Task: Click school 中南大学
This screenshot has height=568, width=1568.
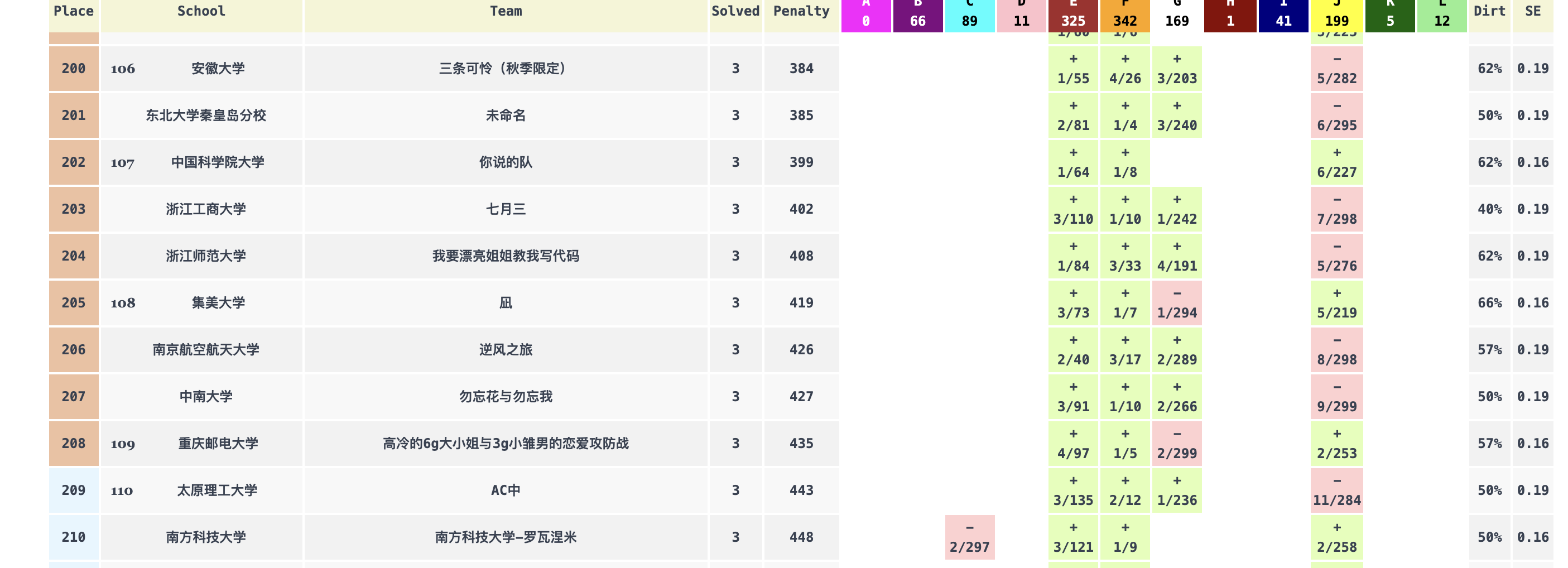Action: (x=206, y=397)
